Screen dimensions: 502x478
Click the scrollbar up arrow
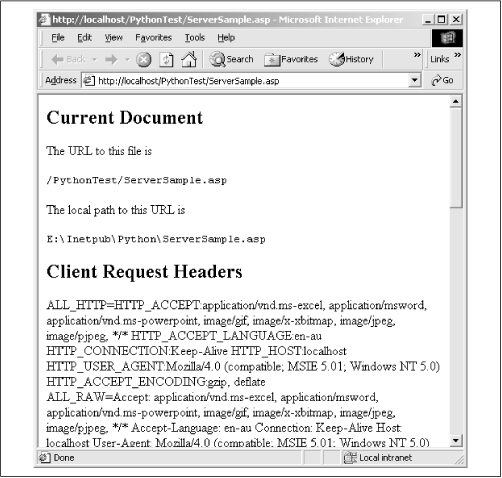click(456, 101)
